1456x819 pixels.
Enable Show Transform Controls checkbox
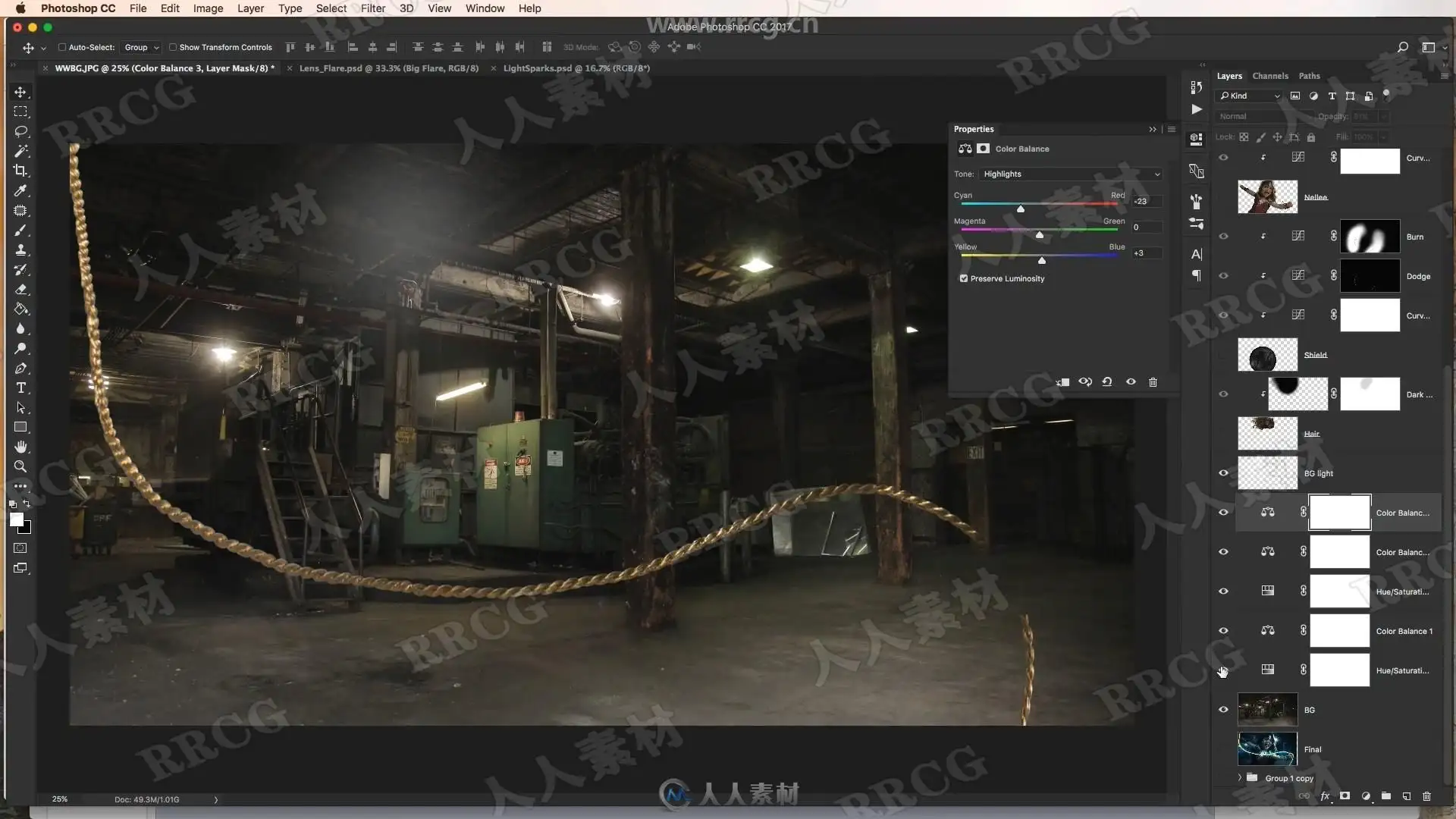click(x=173, y=47)
